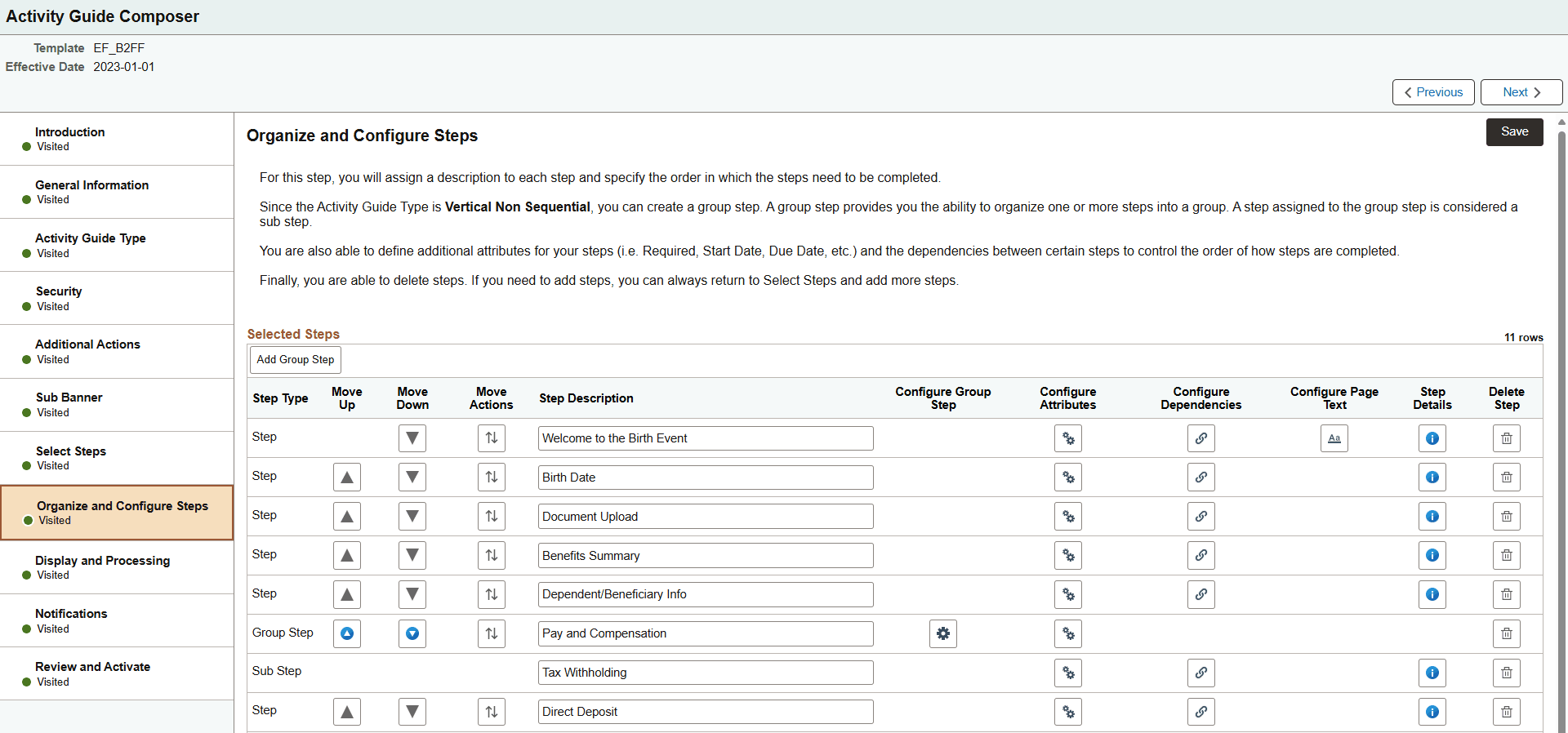Move up the Document Upload step

(x=347, y=517)
